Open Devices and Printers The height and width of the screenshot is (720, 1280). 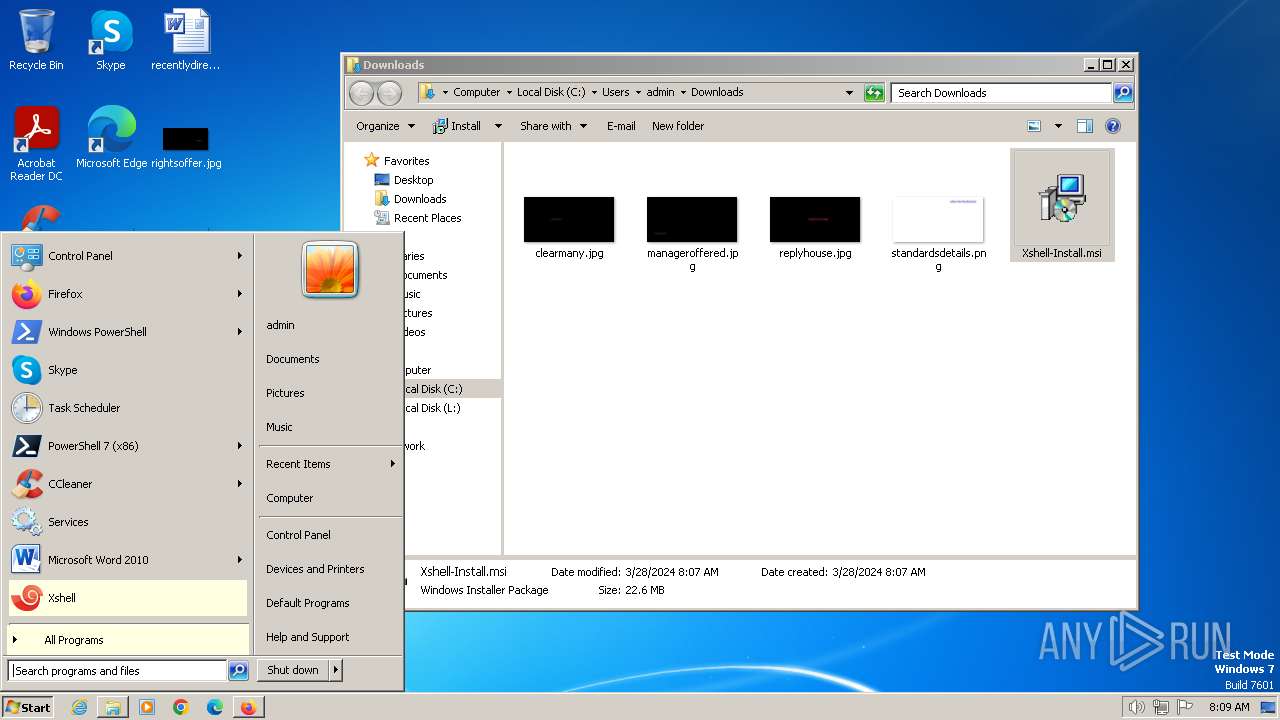(315, 569)
